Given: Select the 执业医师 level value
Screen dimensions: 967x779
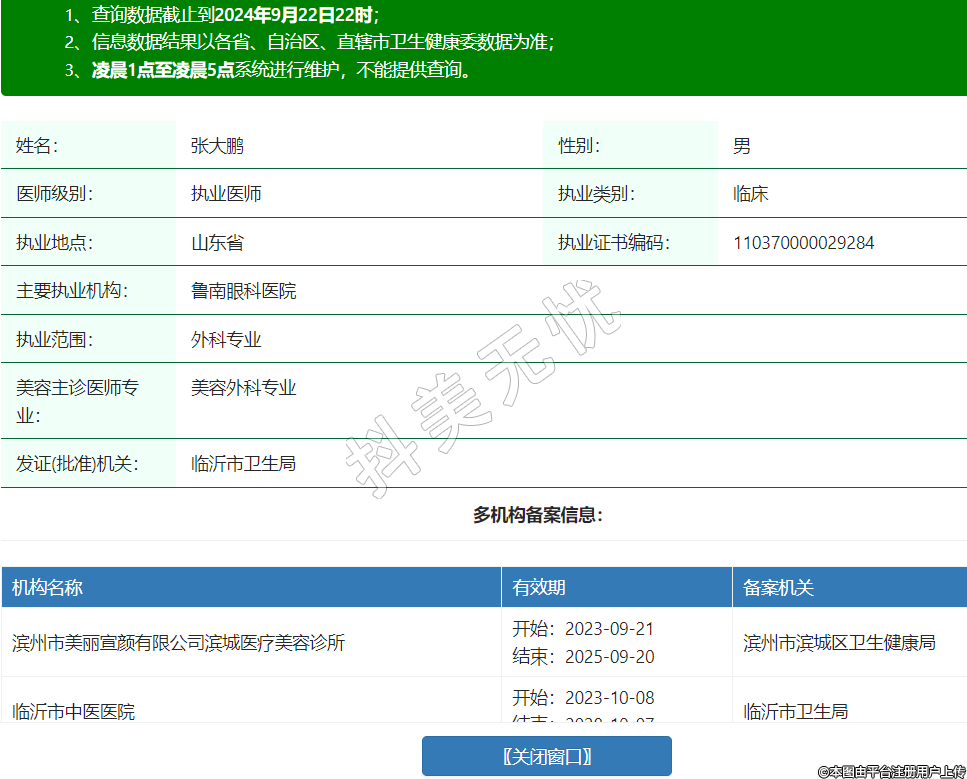Looking at the screenshot, I should pyautogui.click(x=226, y=194).
